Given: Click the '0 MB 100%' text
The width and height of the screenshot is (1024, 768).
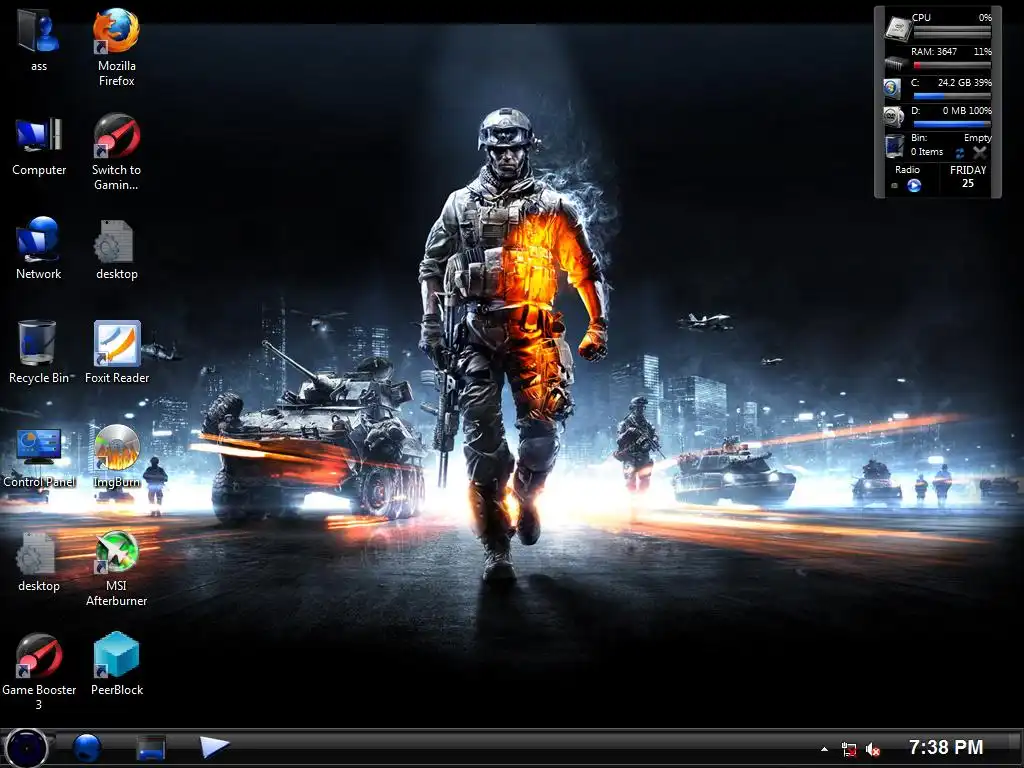Looking at the screenshot, I should tap(967, 110).
